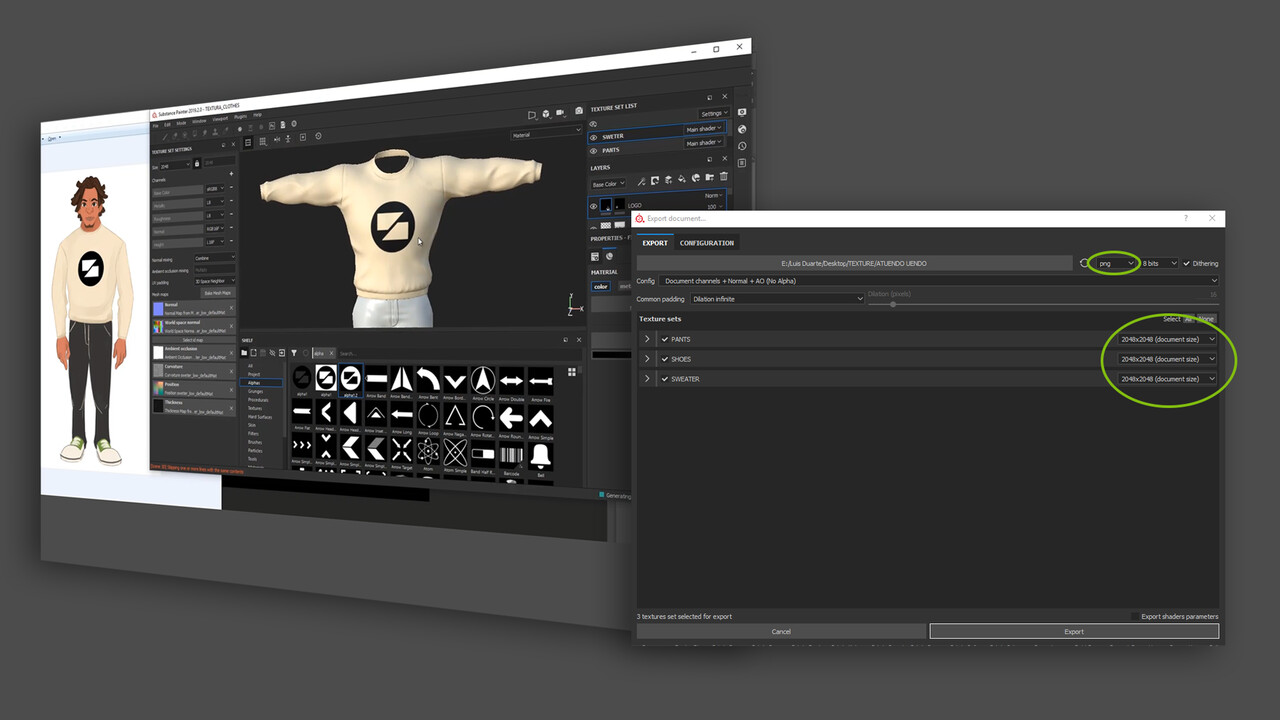Uncheck the SHOES texture set checkbox
Viewport: 1280px width, 720px height.
click(665, 359)
